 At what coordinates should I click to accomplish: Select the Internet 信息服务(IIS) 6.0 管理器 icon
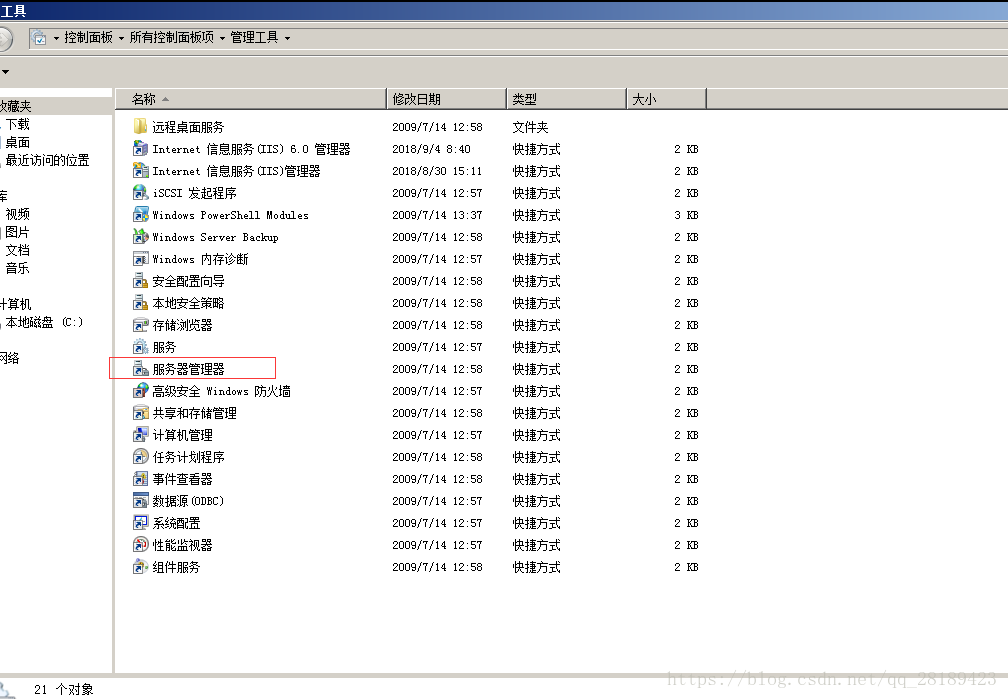tap(140, 149)
